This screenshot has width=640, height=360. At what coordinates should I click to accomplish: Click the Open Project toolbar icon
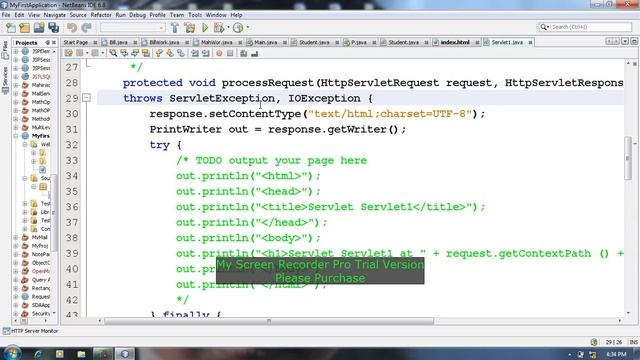[39, 28]
